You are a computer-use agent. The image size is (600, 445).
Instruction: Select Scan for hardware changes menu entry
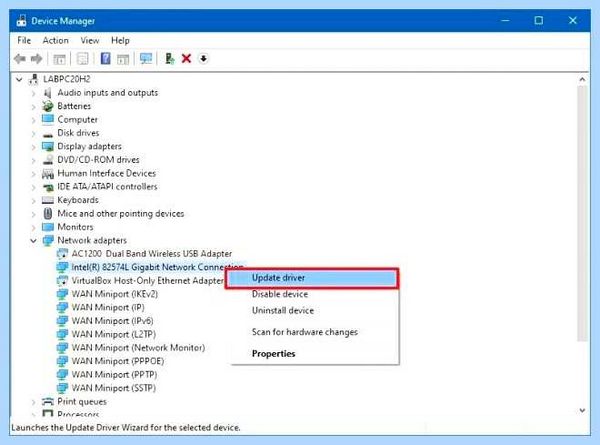click(x=305, y=332)
